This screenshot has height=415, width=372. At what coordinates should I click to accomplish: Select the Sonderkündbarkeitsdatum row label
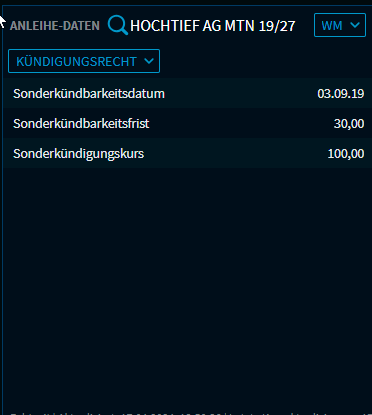[x=89, y=94]
